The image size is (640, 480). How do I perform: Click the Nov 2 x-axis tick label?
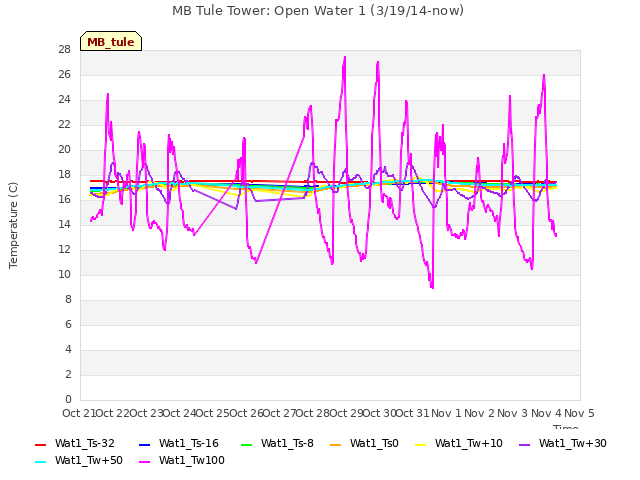tap(479, 413)
